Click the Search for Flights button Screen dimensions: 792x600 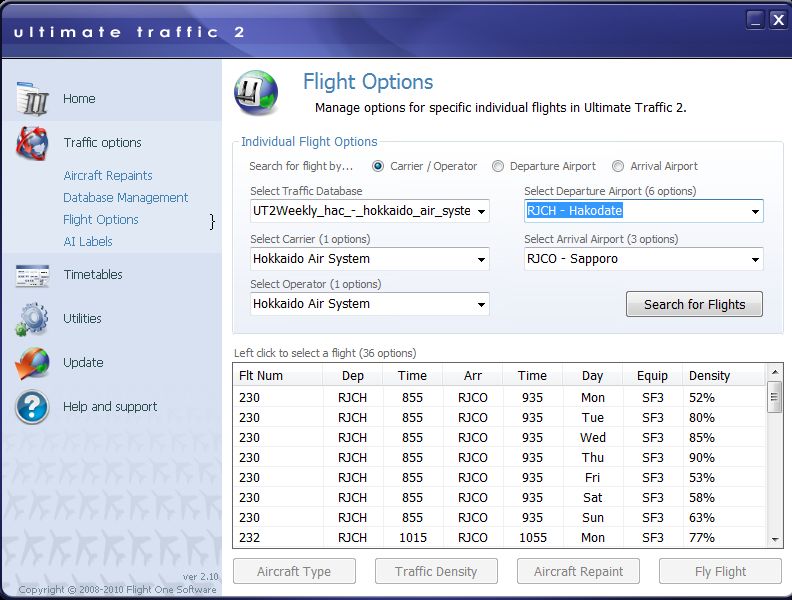(x=695, y=305)
